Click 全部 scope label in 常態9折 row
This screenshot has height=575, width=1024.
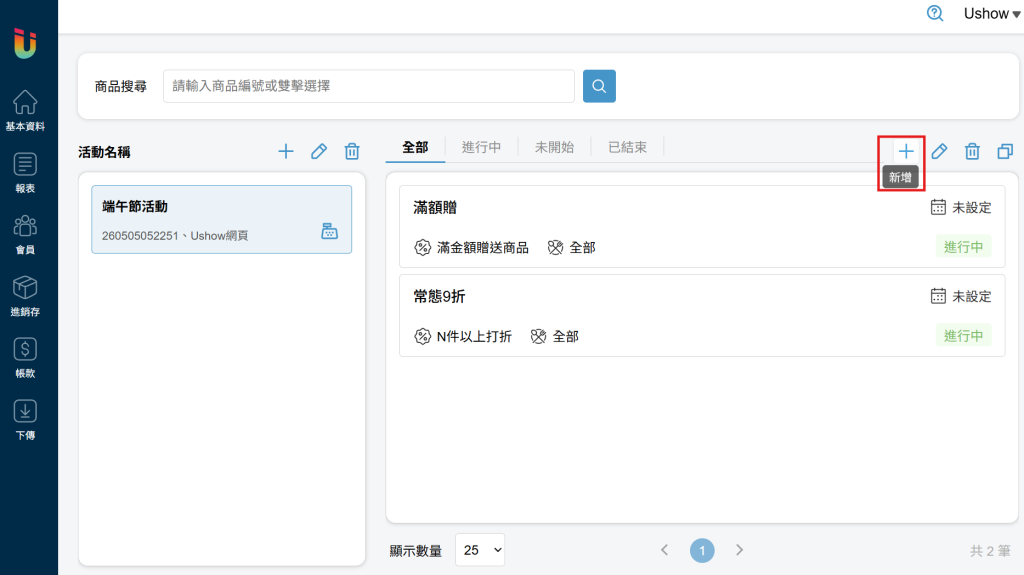566,337
